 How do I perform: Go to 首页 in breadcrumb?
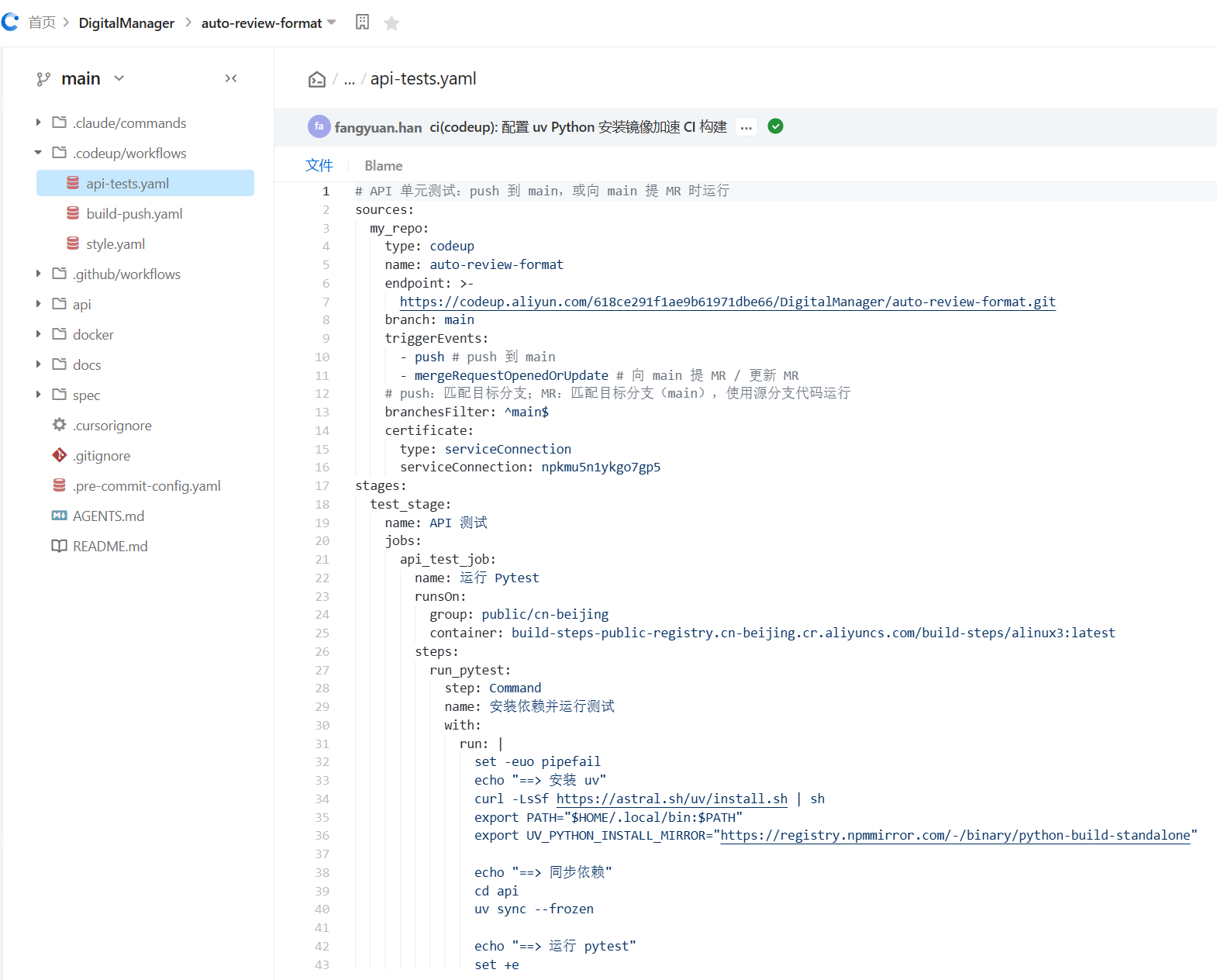42,22
